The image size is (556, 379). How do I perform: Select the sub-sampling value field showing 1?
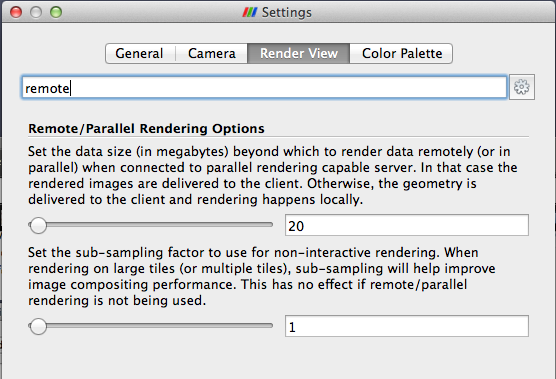(407, 326)
